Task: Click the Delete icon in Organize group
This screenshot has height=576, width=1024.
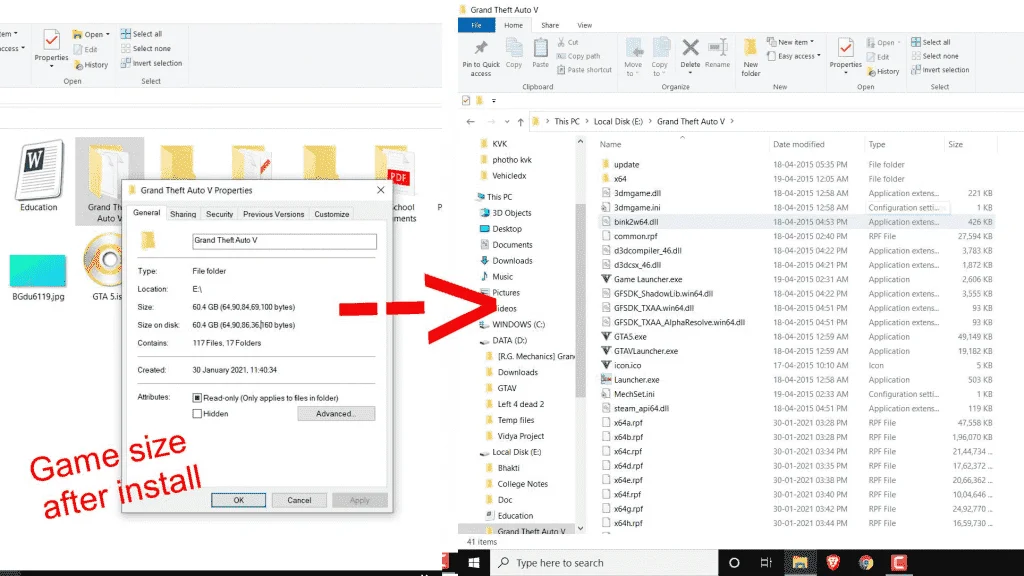Action: pyautogui.click(x=690, y=47)
